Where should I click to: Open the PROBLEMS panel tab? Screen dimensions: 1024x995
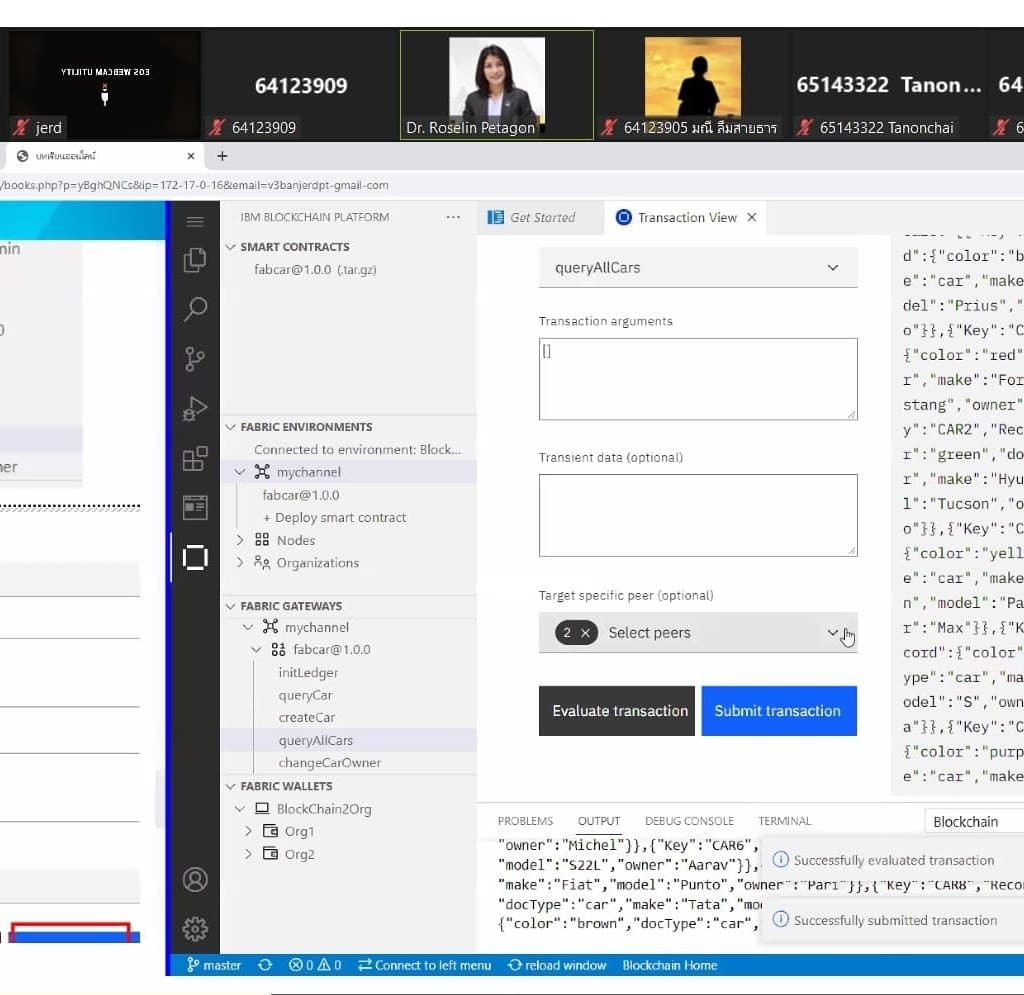click(x=525, y=821)
